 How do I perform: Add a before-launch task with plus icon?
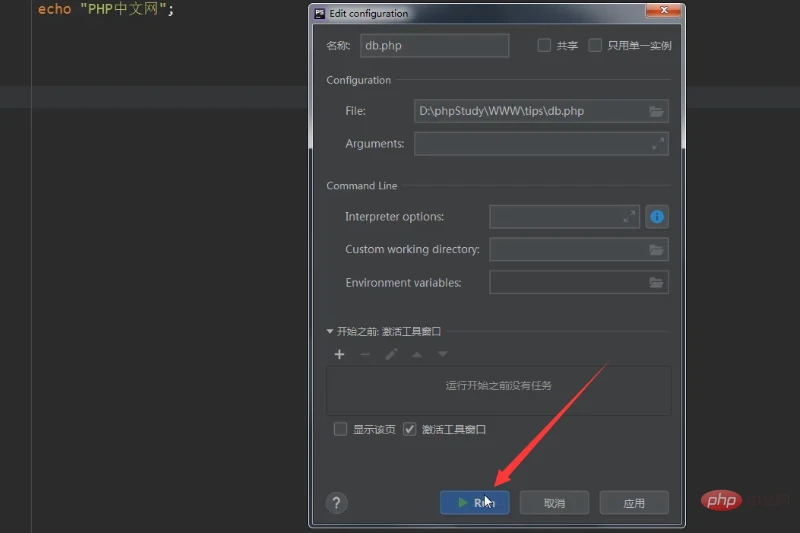point(339,354)
